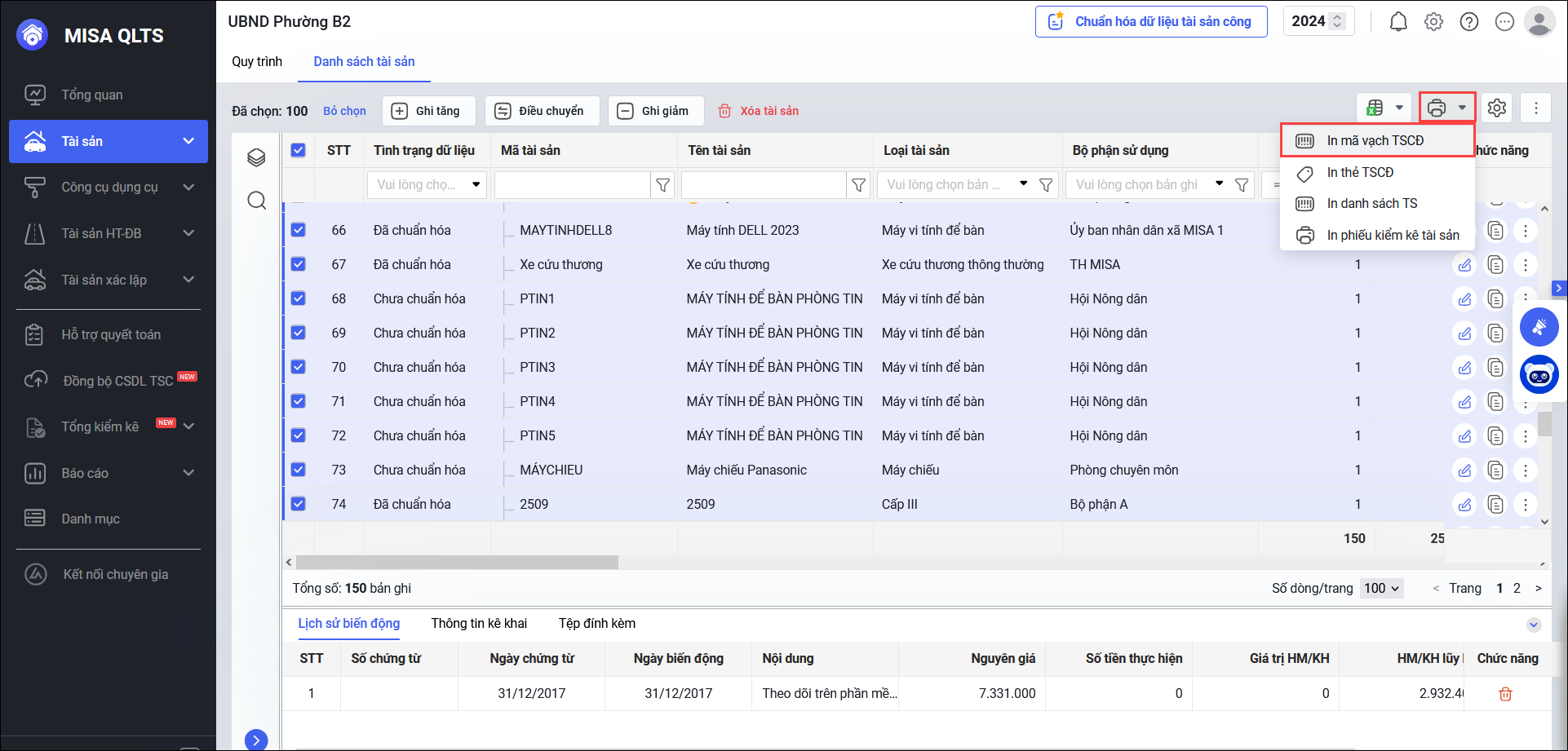Click the copy icon for row 73
This screenshot has height=751, width=1568.
coord(1495,470)
